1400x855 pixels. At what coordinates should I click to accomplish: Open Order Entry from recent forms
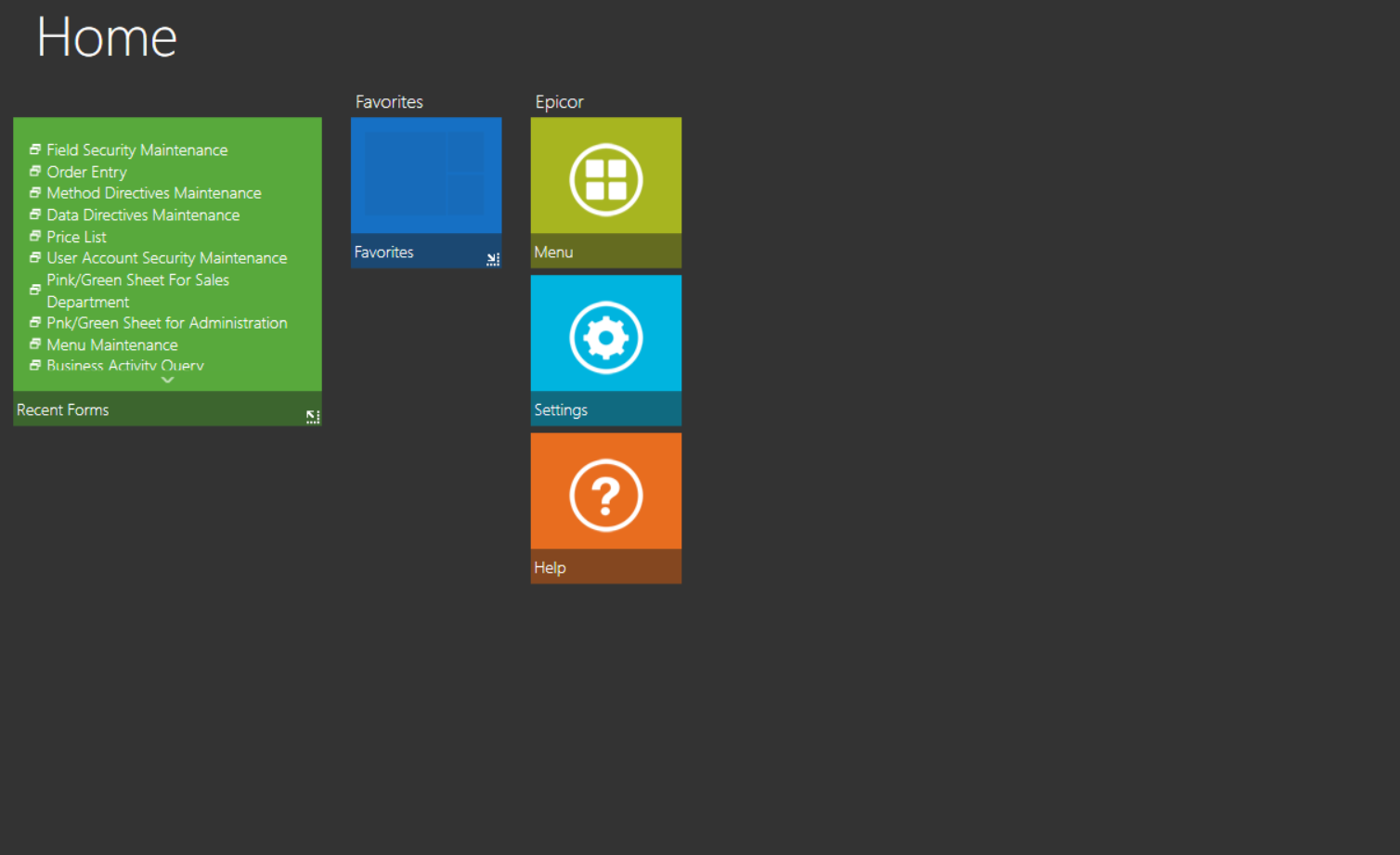(86, 172)
